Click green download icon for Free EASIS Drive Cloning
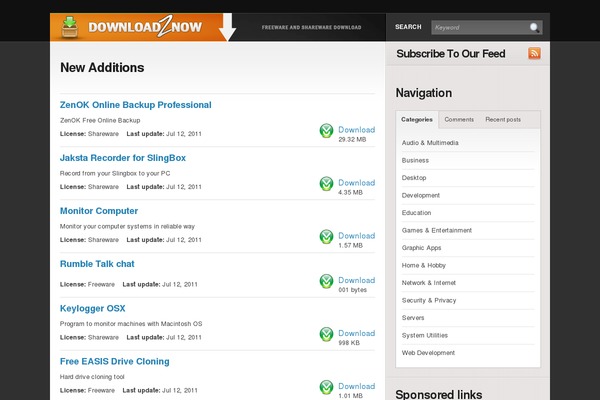The height and width of the screenshot is (400, 600). pos(326,387)
